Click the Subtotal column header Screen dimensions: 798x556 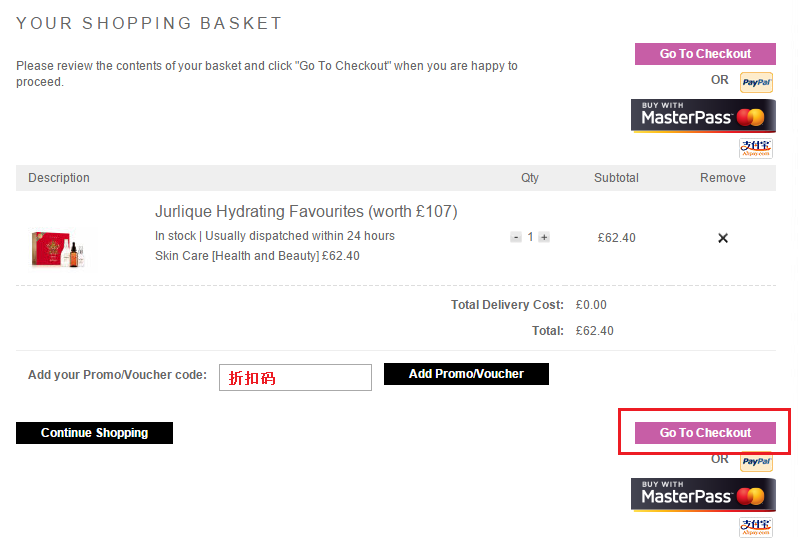[616, 178]
